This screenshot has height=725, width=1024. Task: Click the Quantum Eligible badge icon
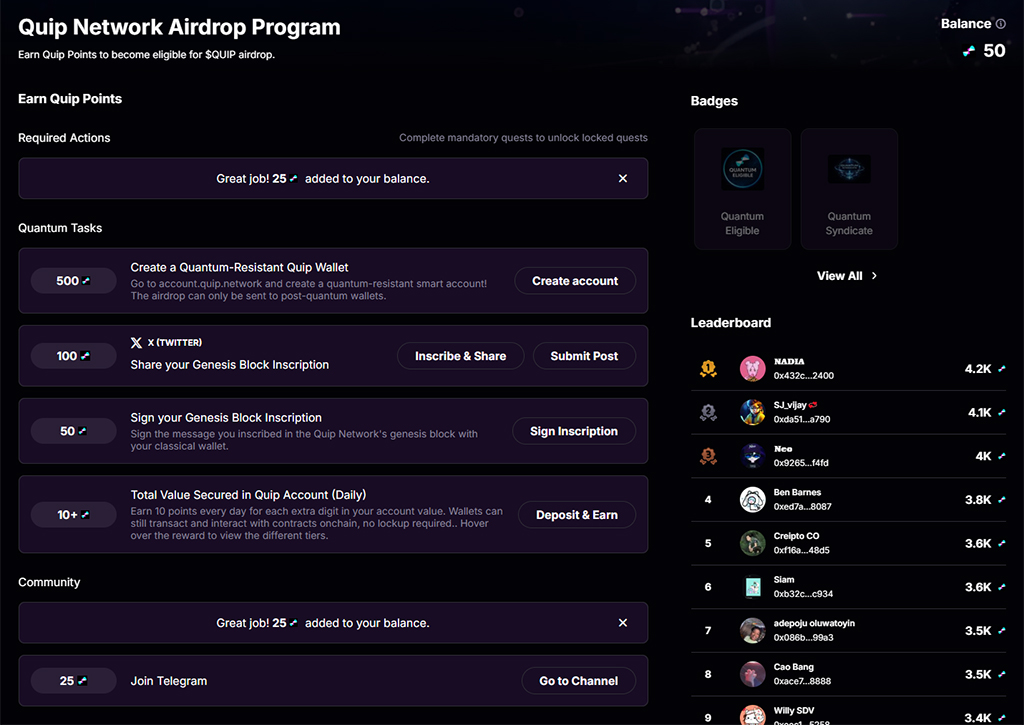(x=742, y=170)
